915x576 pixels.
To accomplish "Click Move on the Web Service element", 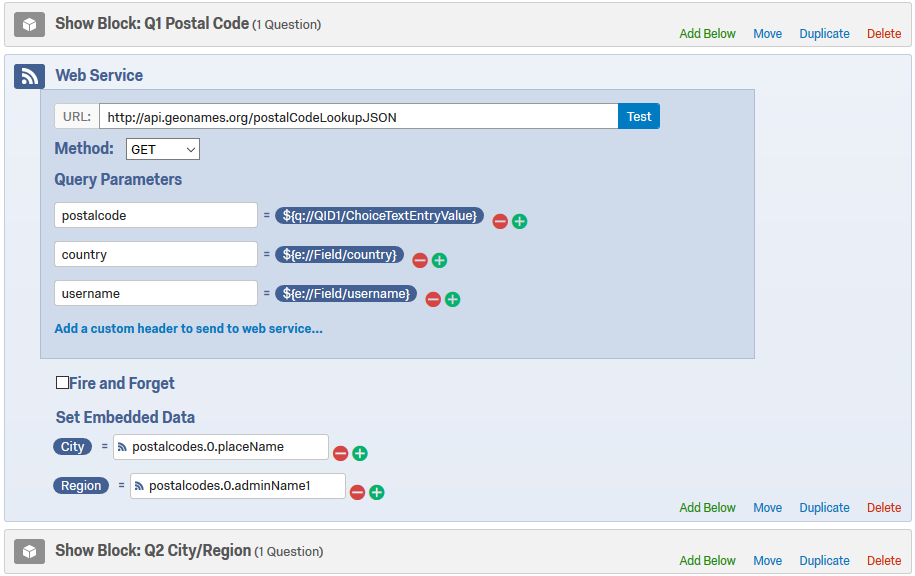I will pyautogui.click(x=767, y=508).
